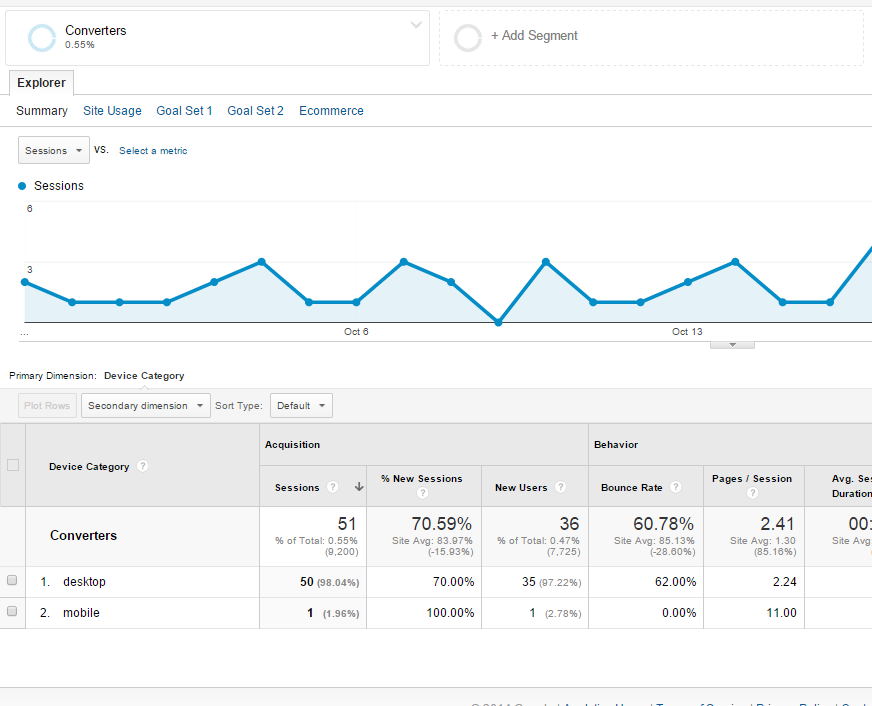Check the desktop row checkbox
The height and width of the screenshot is (706, 872).
tap(12, 581)
